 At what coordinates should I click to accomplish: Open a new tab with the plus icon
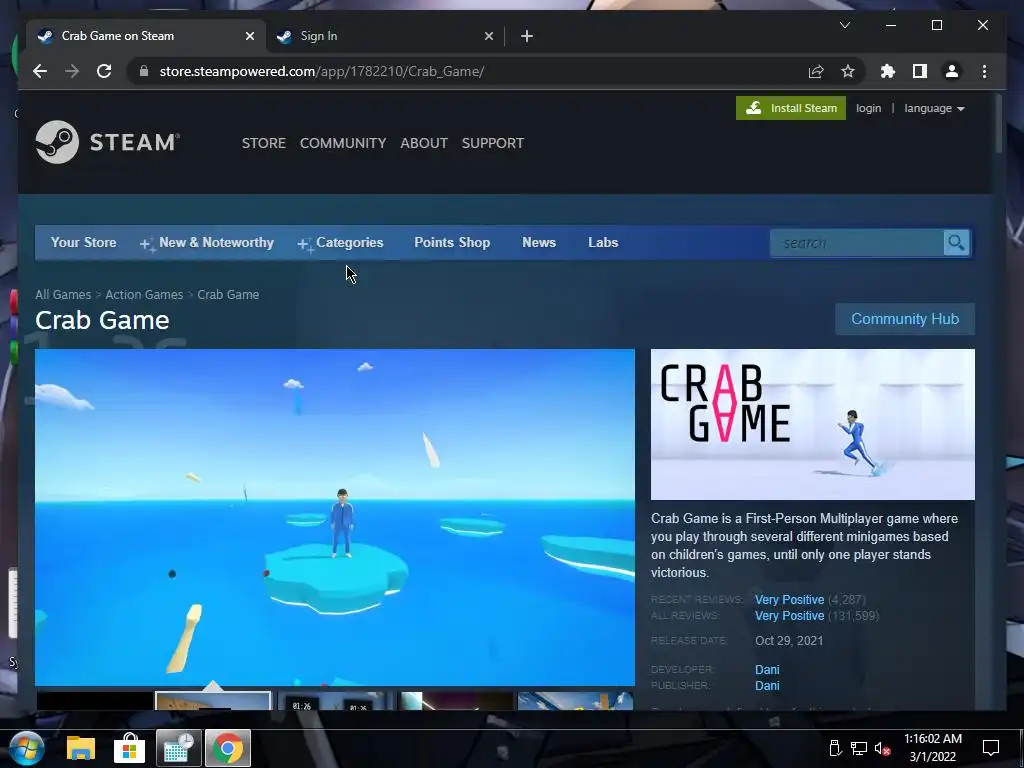pos(527,36)
